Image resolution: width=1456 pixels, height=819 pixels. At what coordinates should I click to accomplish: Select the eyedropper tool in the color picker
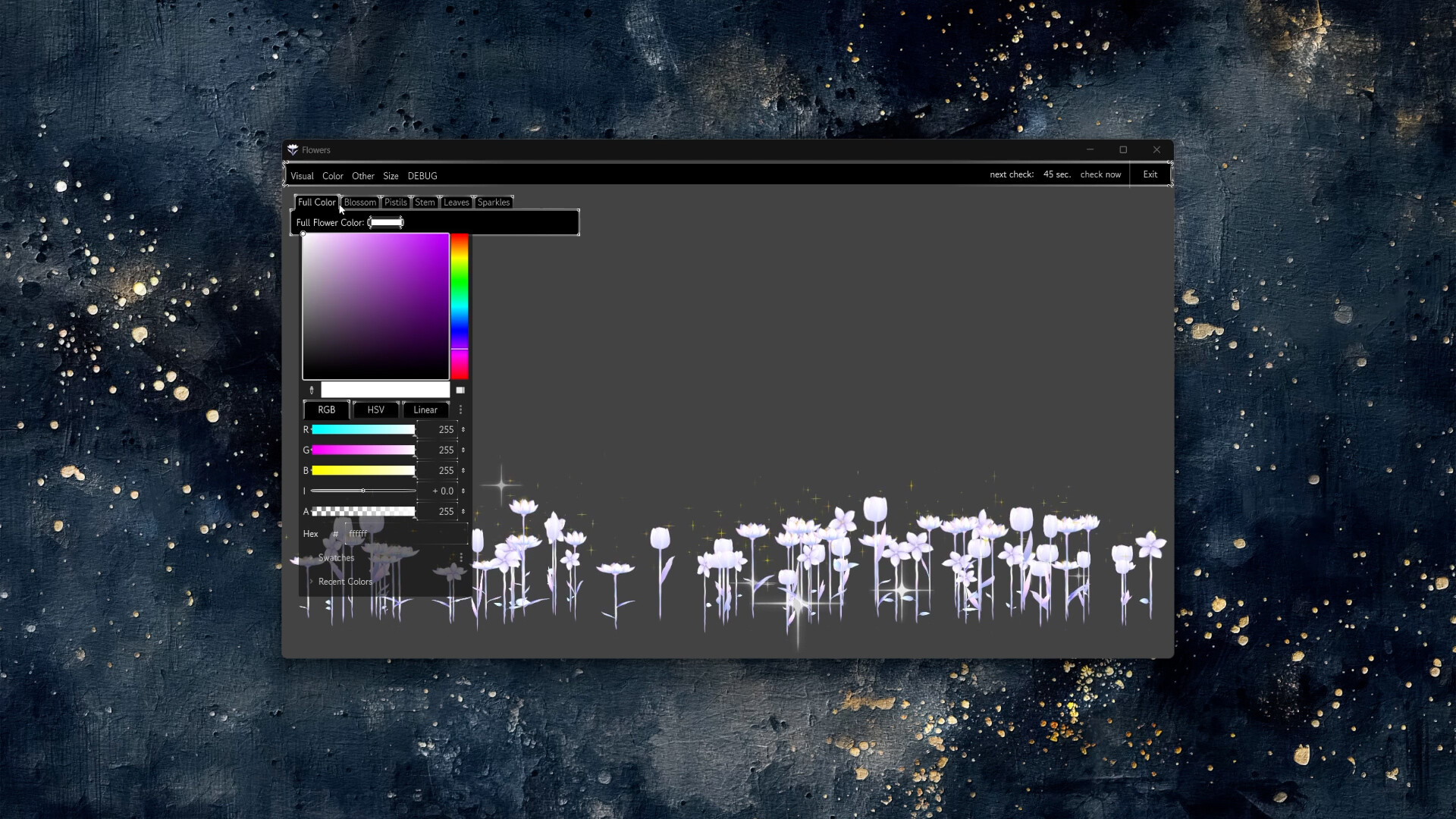point(310,389)
